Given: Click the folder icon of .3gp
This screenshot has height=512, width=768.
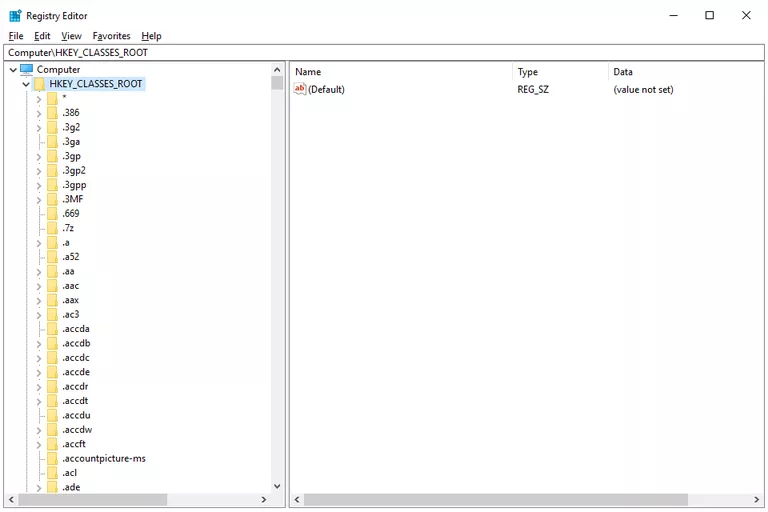Looking at the screenshot, I should click(52, 156).
